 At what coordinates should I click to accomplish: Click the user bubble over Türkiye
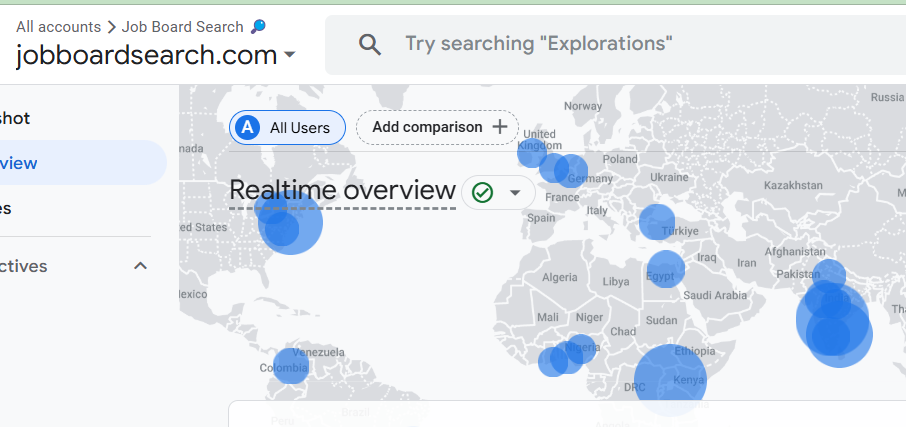pyautogui.click(x=657, y=222)
